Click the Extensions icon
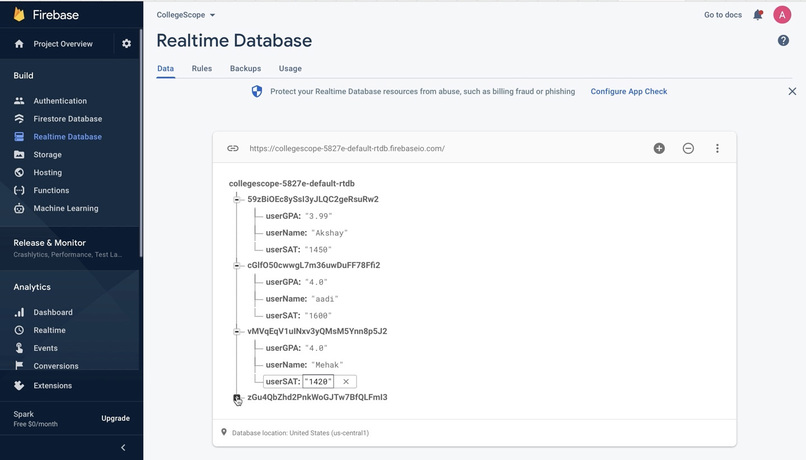 point(19,385)
